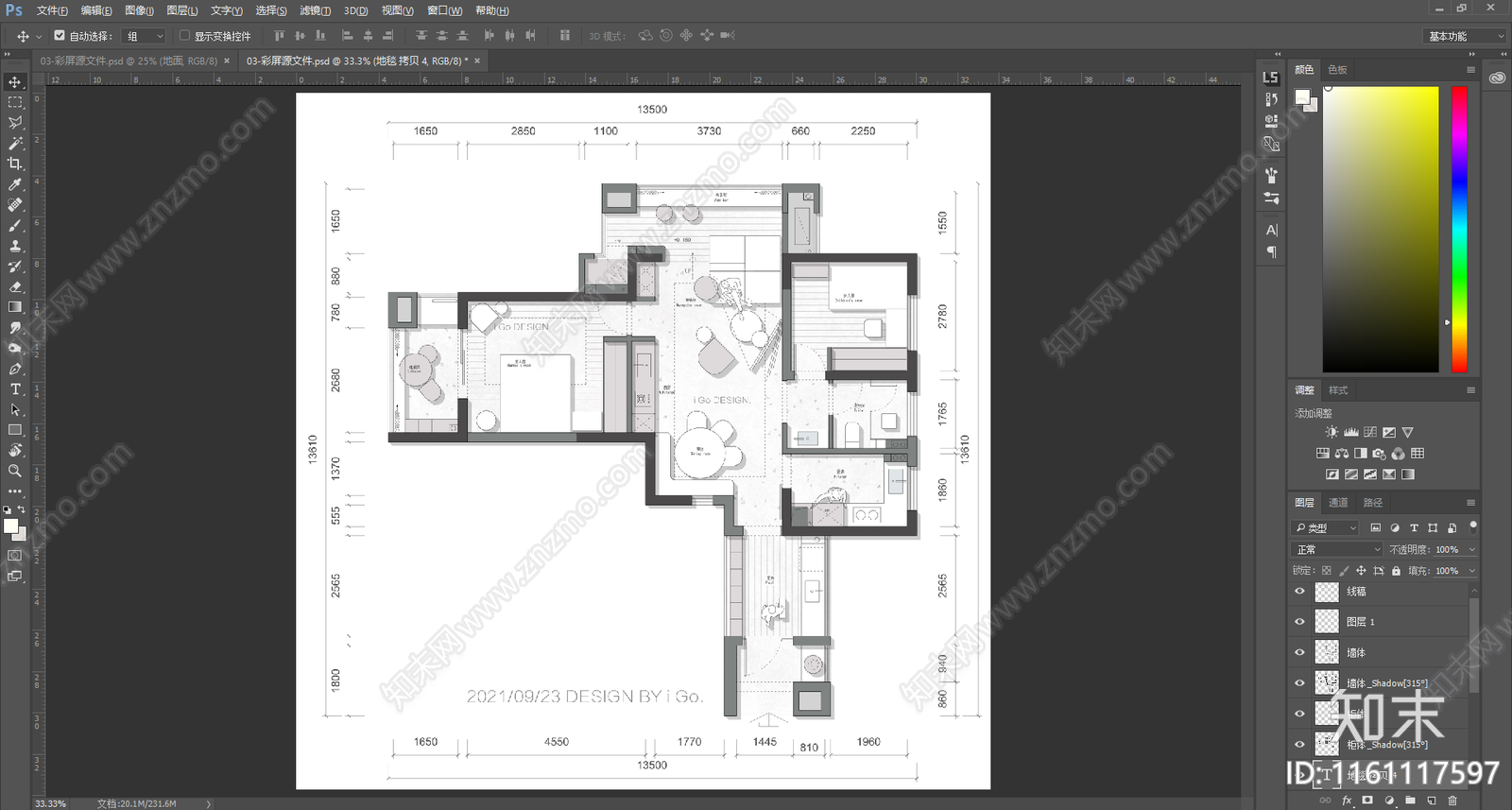The image size is (1512, 810).
Task: Swap the foreground and background colors
Action: [22, 509]
